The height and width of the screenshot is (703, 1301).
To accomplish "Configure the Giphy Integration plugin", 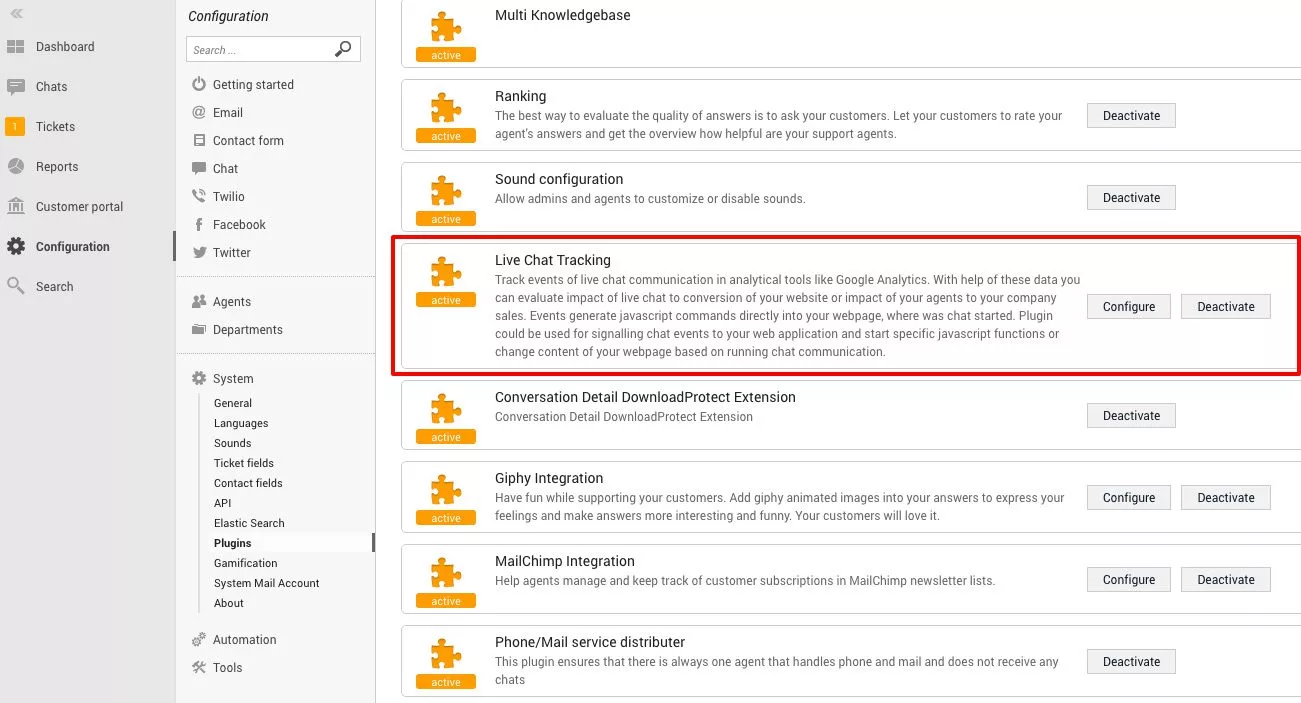I will pos(1127,497).
